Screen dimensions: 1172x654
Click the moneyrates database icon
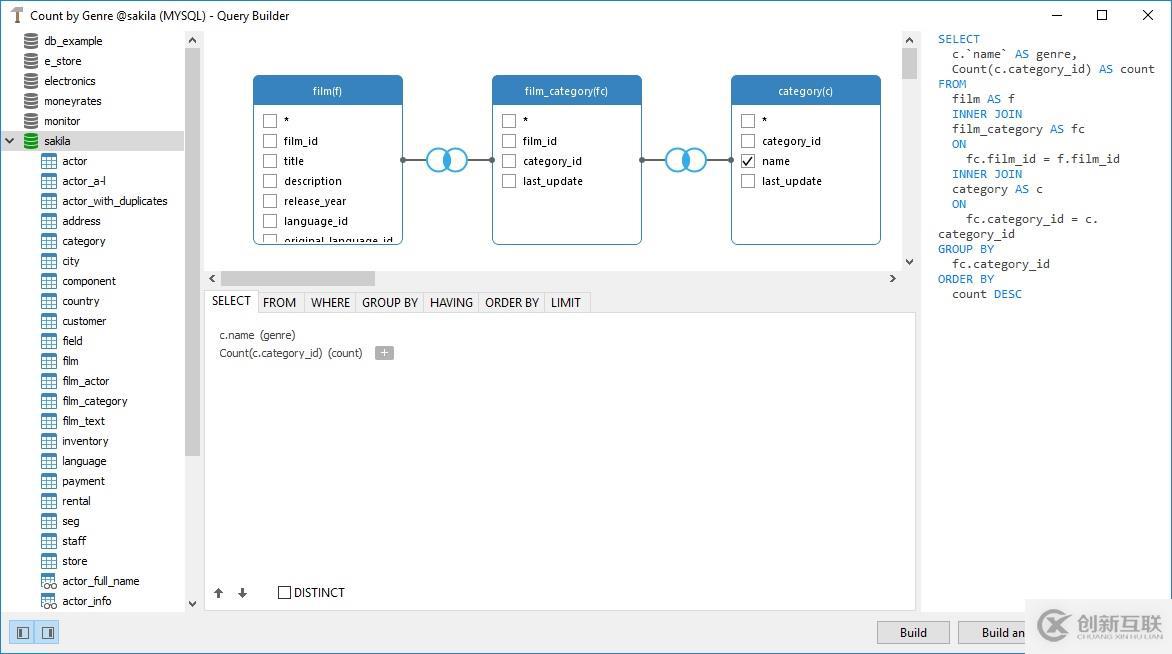pyautogui.click(x=31, y=101)
